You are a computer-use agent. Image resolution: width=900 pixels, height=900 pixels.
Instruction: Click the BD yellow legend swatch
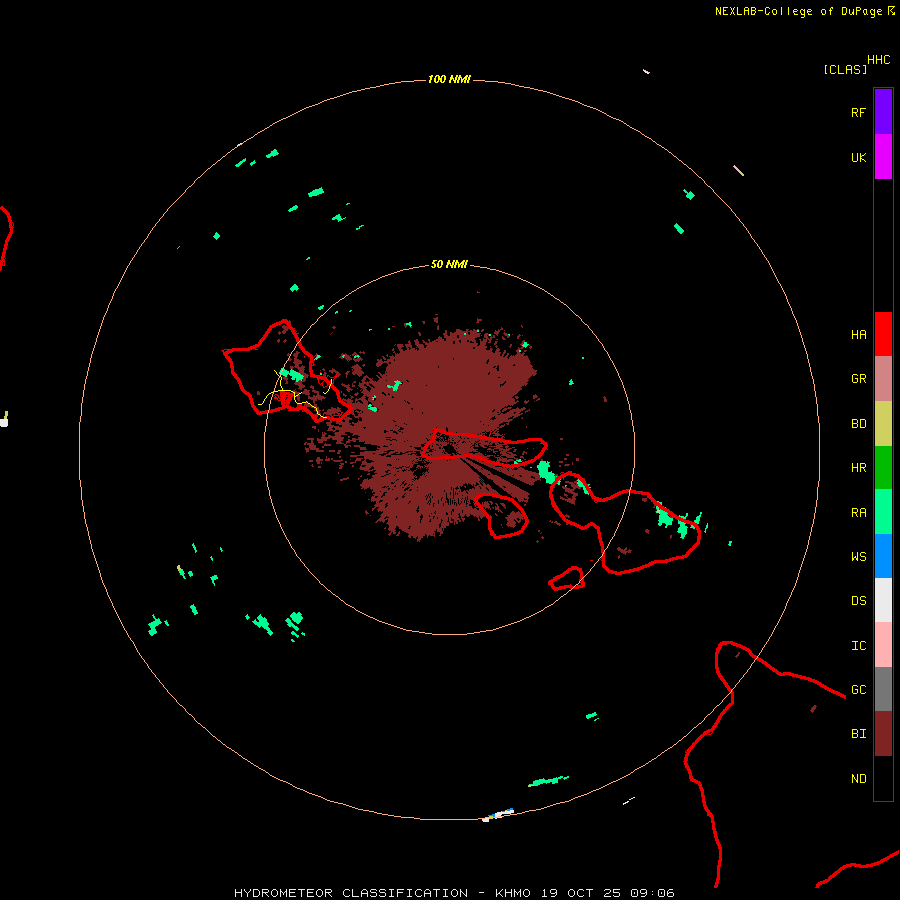click(883, 424)
